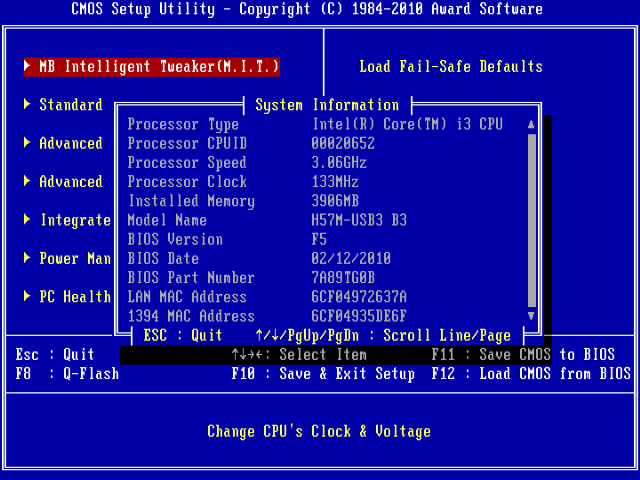Click CPUID value 00020652
This screenshot has height=480, width=640.
pos(343,143)
